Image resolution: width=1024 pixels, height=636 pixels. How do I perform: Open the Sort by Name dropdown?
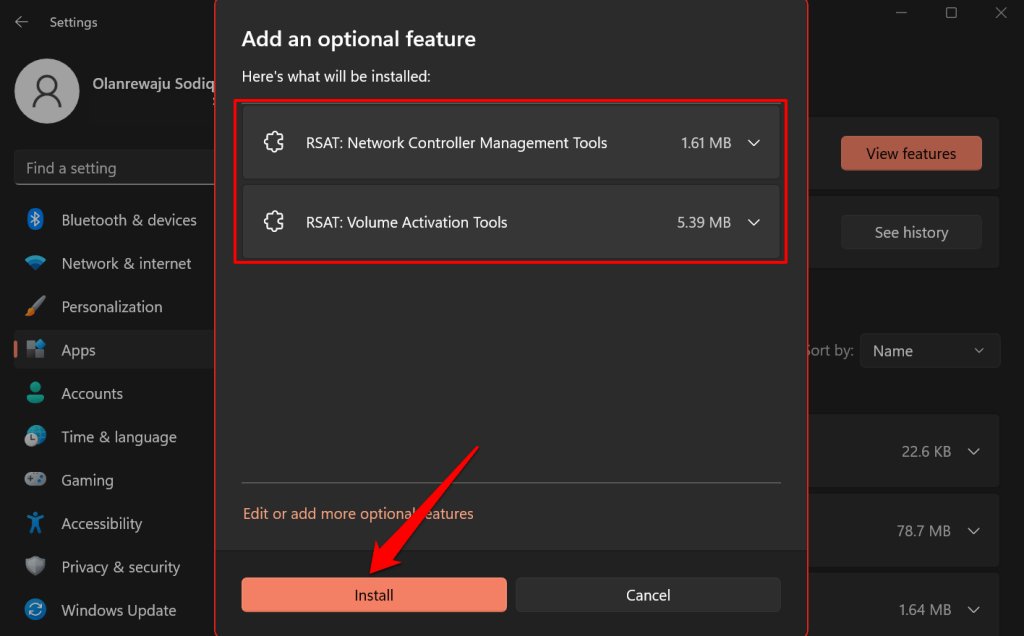pyautogui.click(x=929, y=351)
